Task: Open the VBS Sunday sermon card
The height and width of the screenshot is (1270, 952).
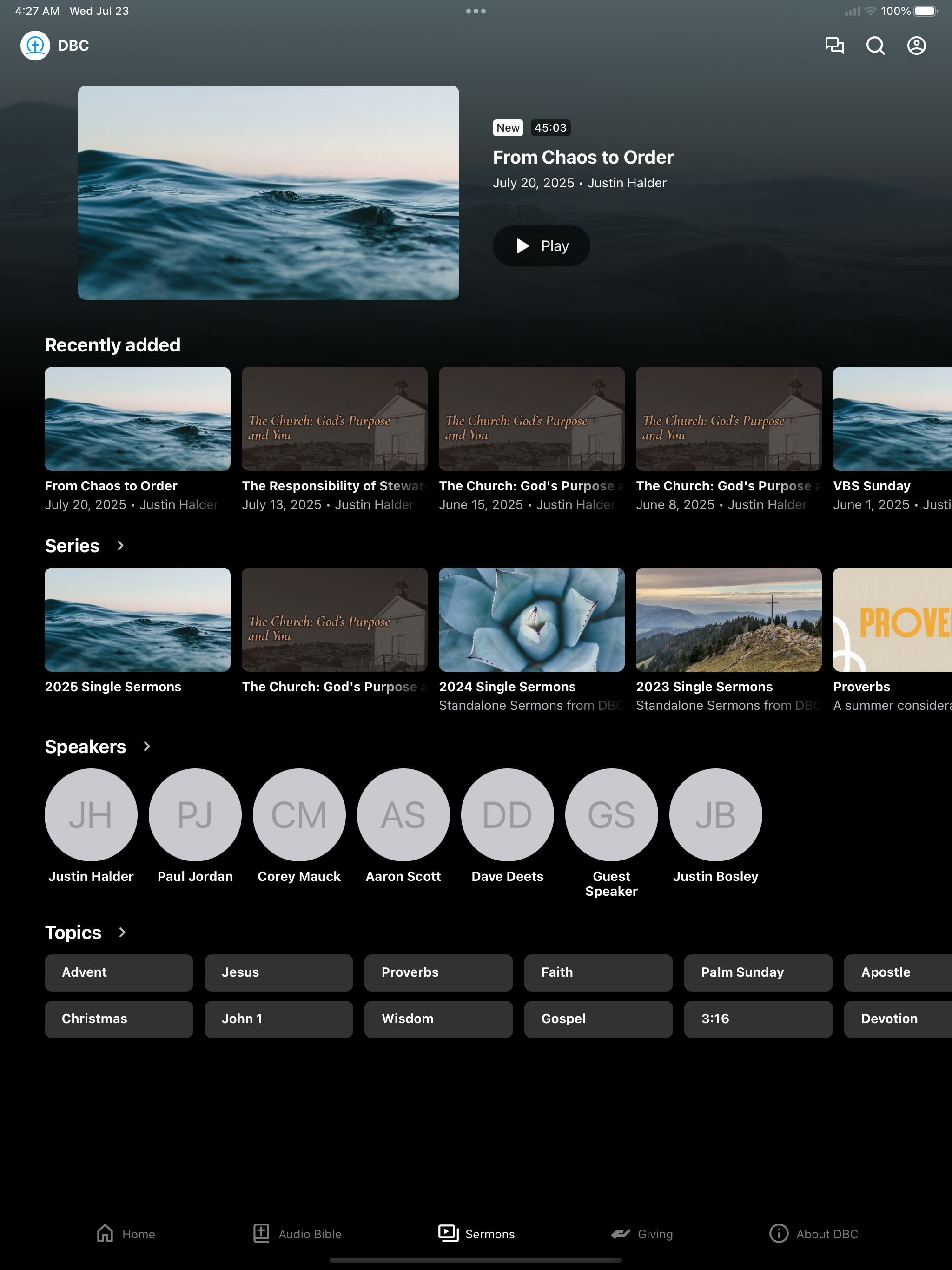Action: point(892,439)
